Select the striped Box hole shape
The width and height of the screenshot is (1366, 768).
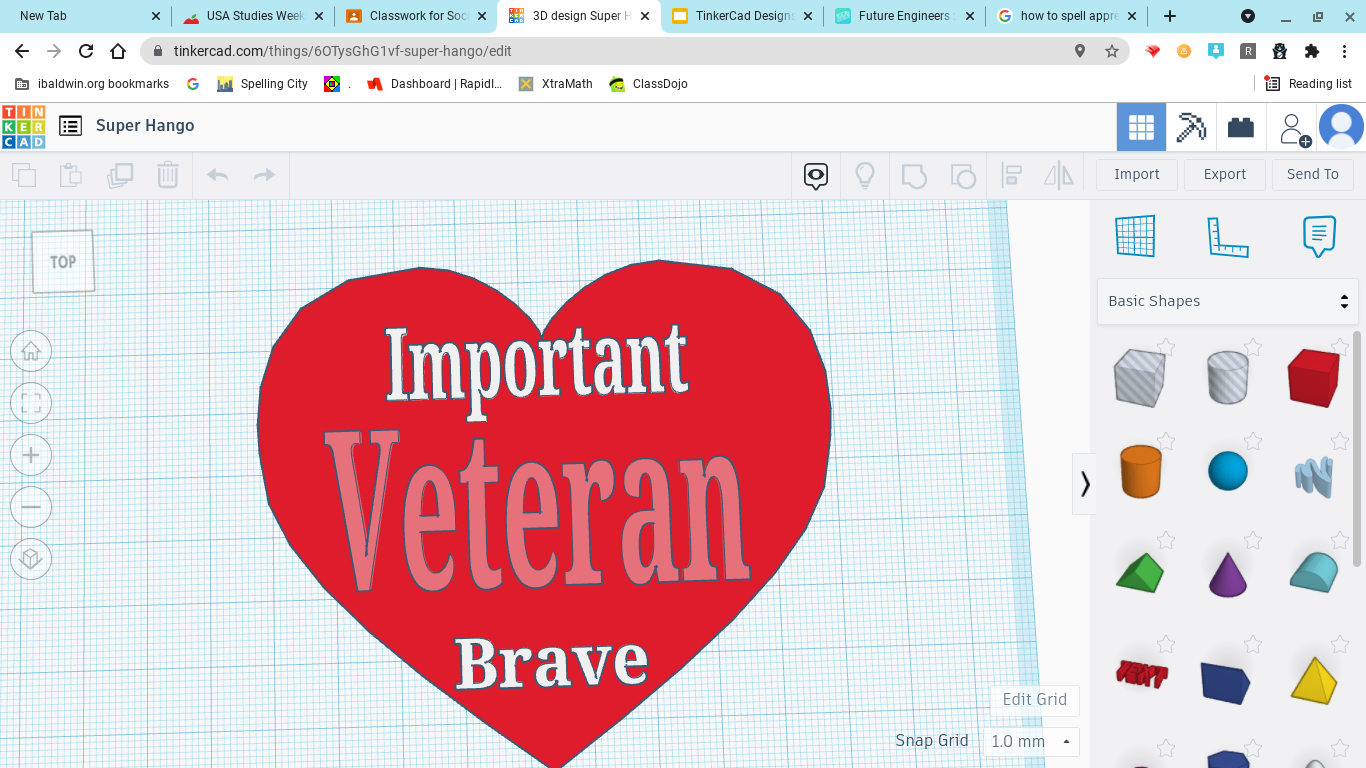tap(1140, 377)
